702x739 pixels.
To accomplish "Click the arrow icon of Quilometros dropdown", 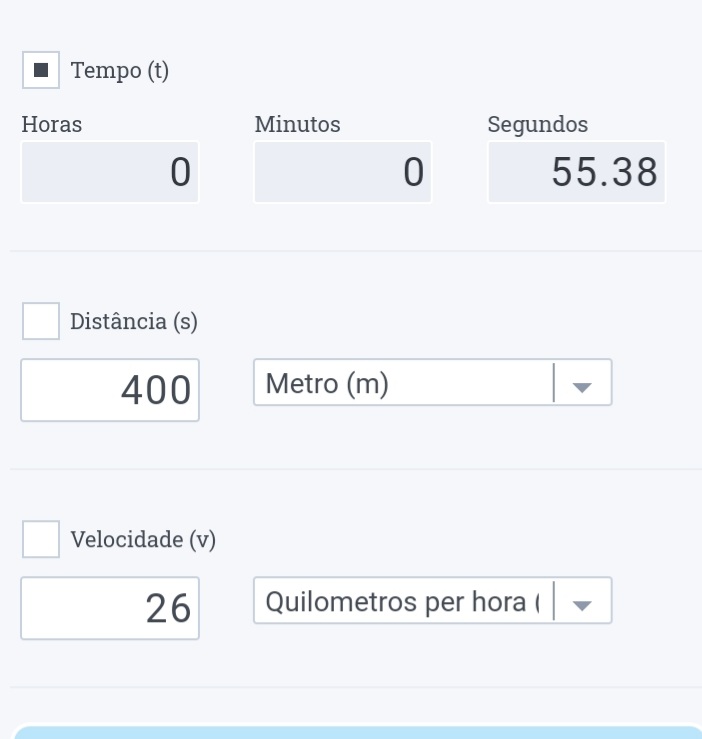I will point(582,605).
